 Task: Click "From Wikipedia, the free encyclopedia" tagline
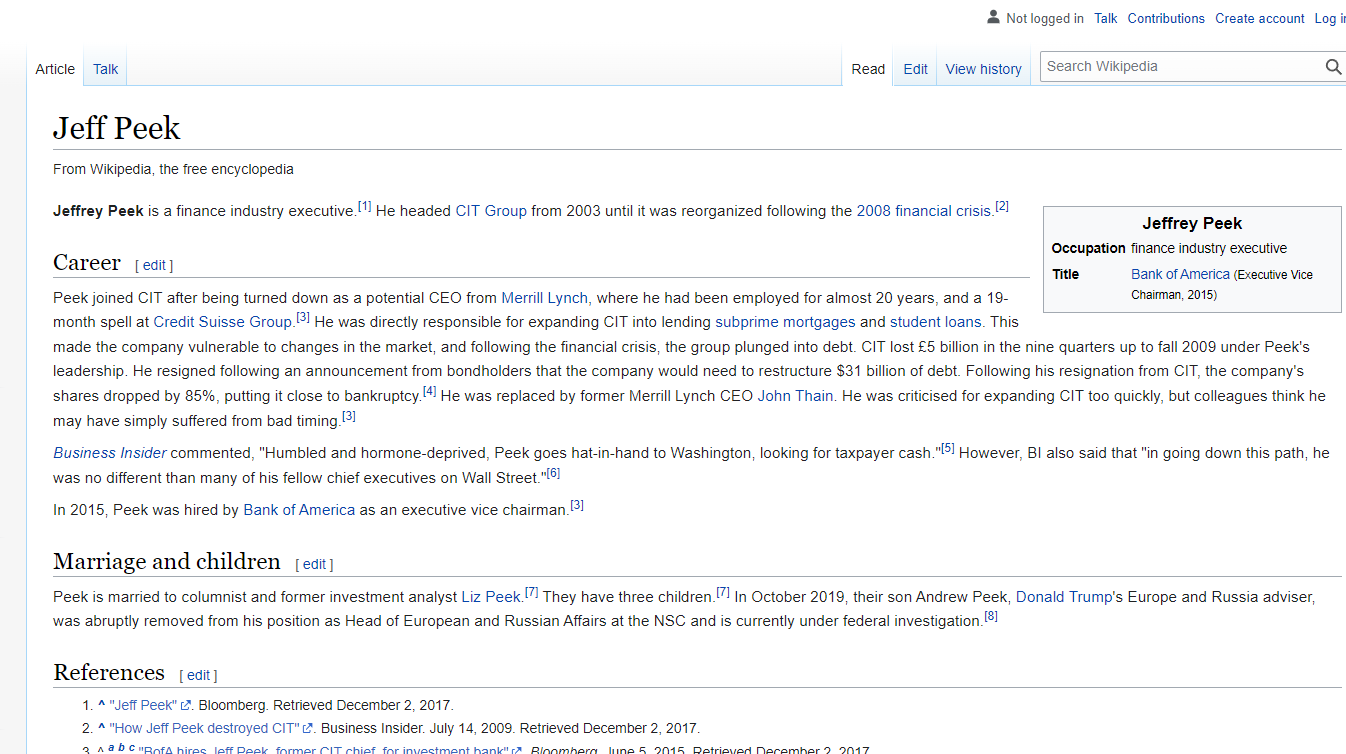pyautogui.click(x=173, y=169)
